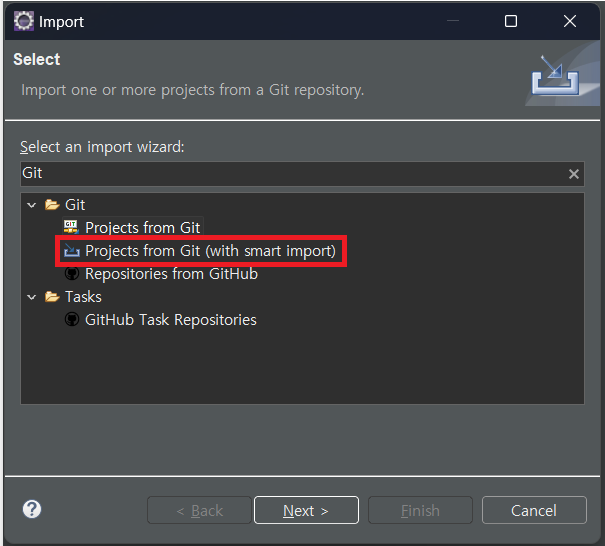Select Projects from Git (with smart import)
Screen dimensions: 605x546
coord(210,251)
